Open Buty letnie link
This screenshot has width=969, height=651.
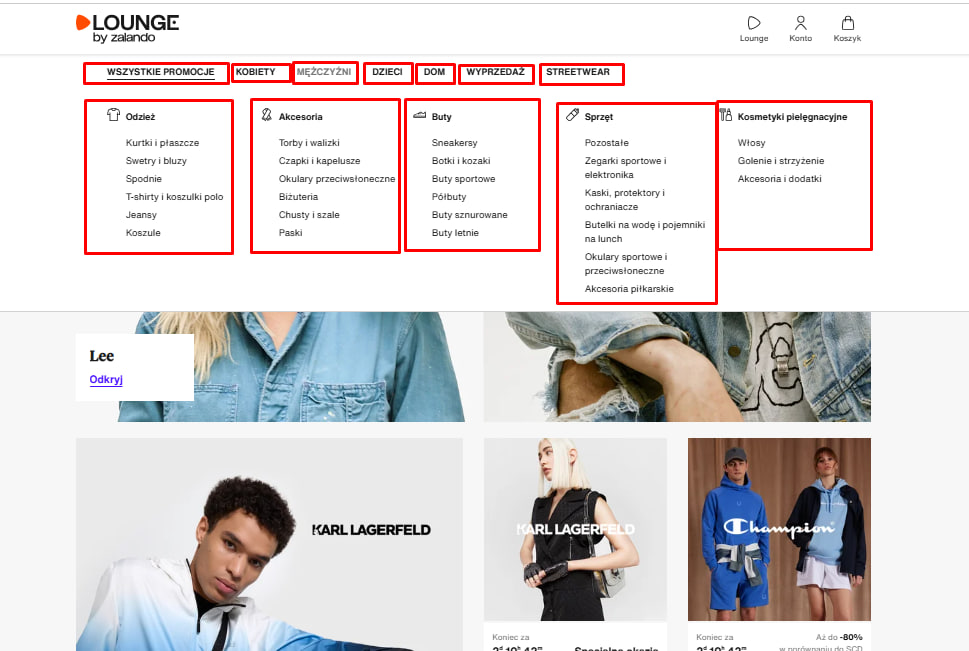pos(455,232)
